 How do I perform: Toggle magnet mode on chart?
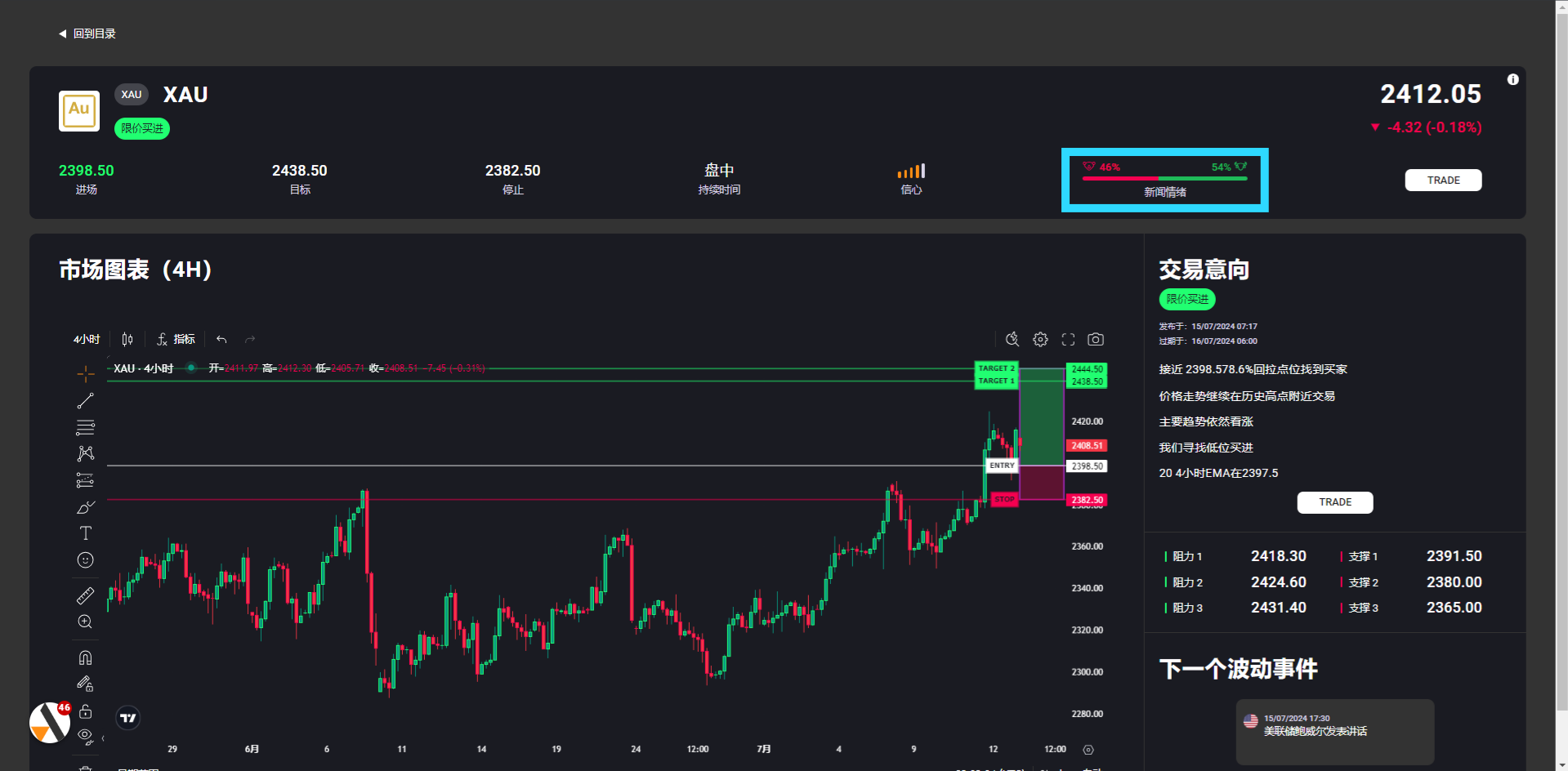coord(85,657)
